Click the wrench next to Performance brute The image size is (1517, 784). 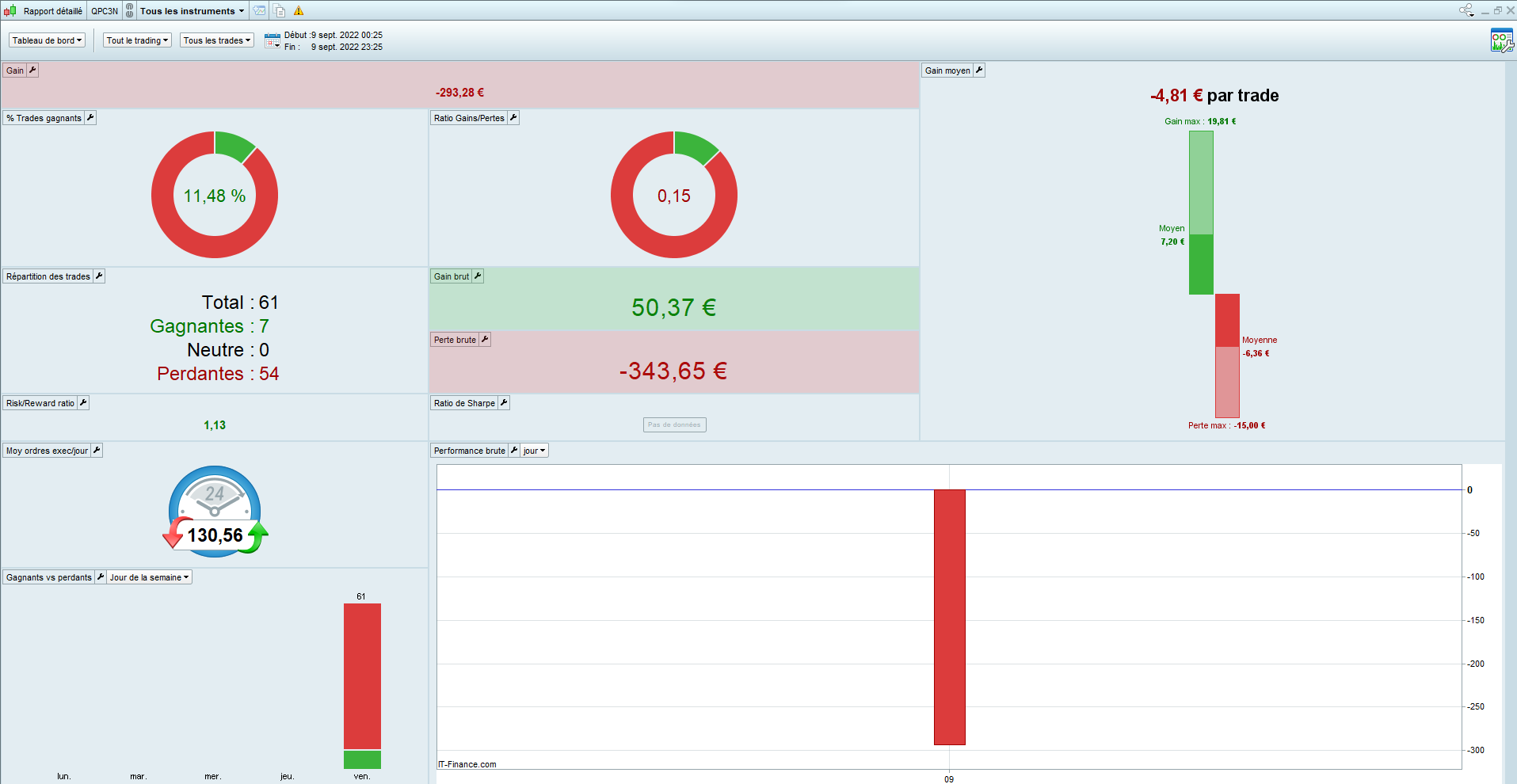514,451
